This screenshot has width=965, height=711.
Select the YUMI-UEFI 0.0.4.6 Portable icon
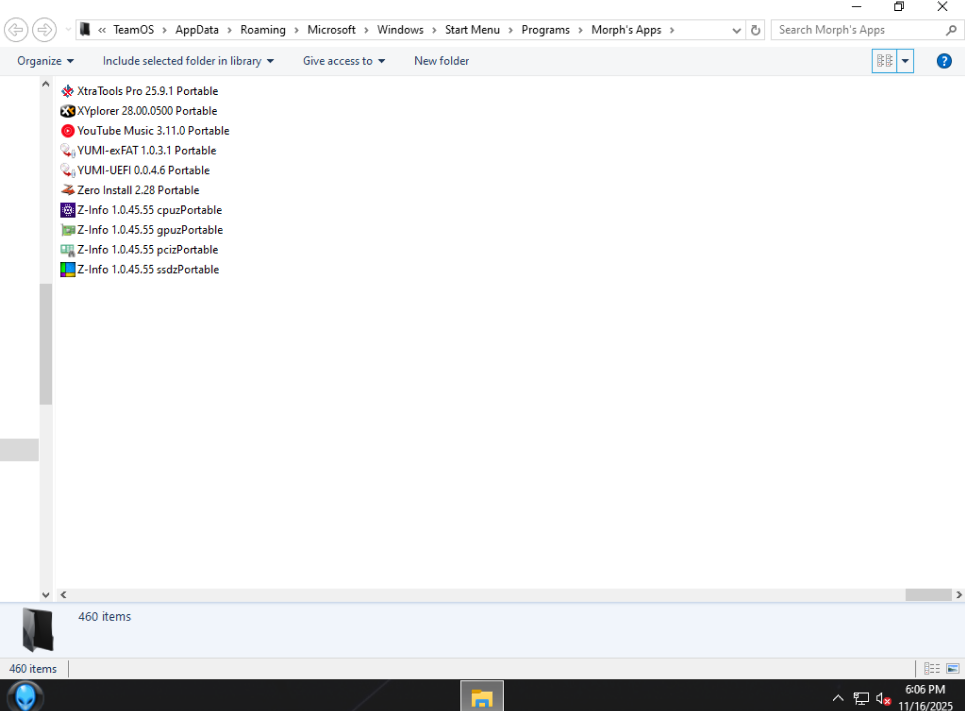pyautogui.click(x=68, y=170)
